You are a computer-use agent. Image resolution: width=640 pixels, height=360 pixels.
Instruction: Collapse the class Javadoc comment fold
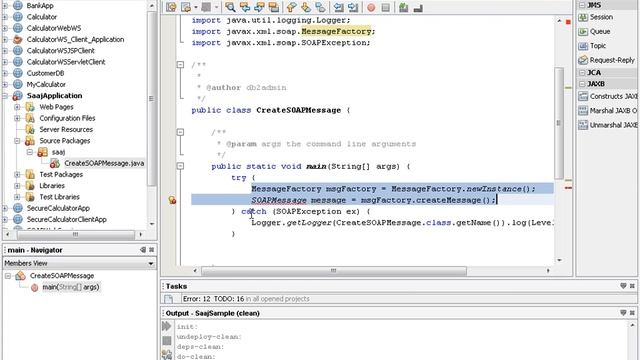(180, 64)
